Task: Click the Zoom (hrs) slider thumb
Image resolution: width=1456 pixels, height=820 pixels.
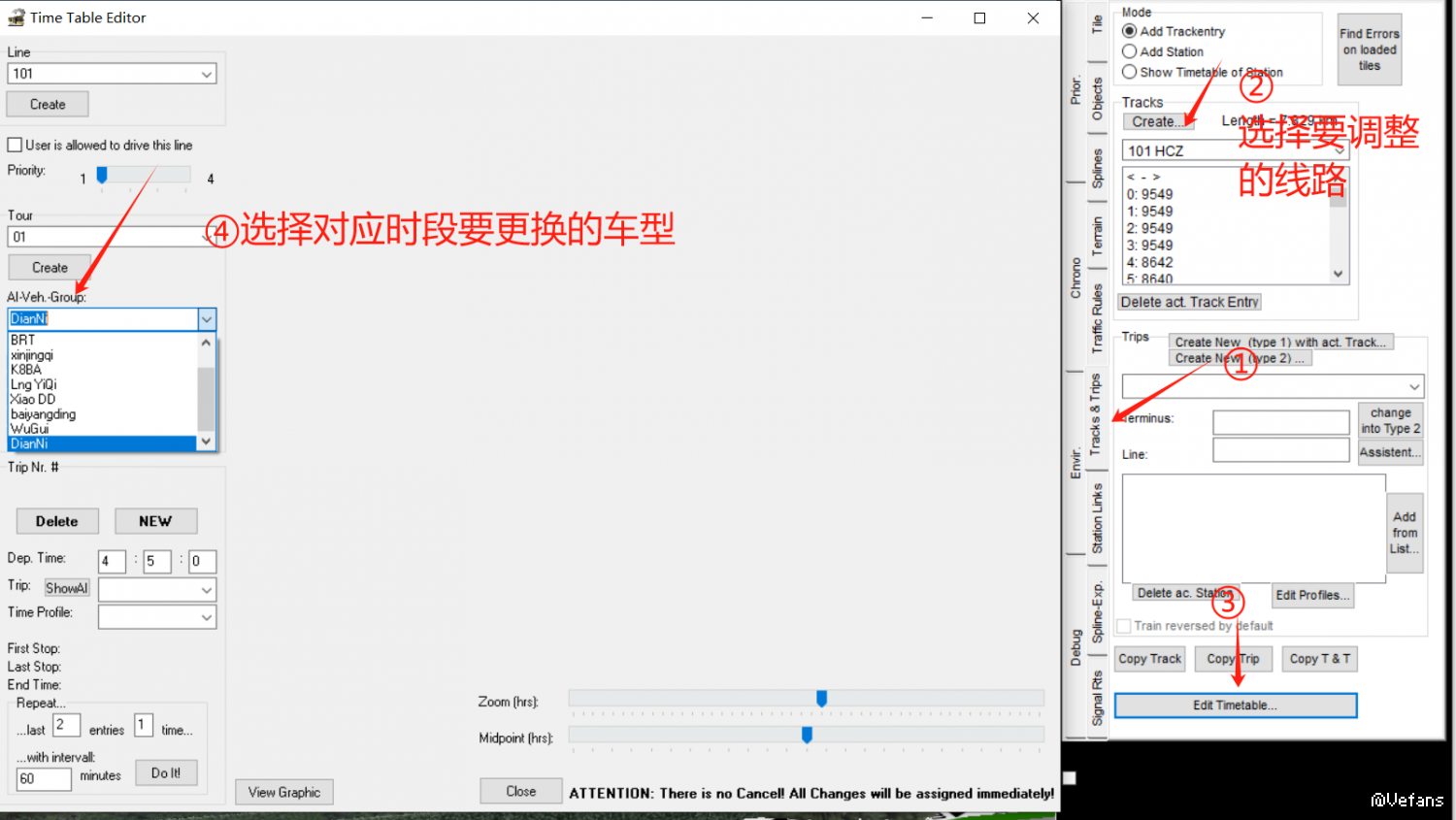Action: coord(822,699)
